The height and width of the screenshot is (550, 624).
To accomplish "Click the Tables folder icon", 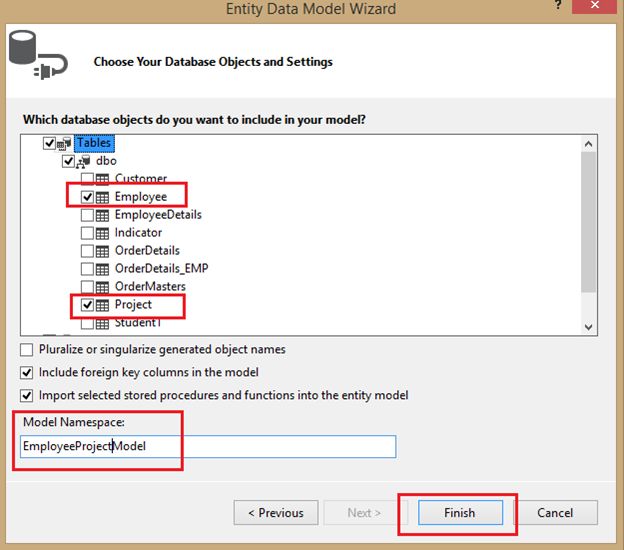I will pos(66,143).
